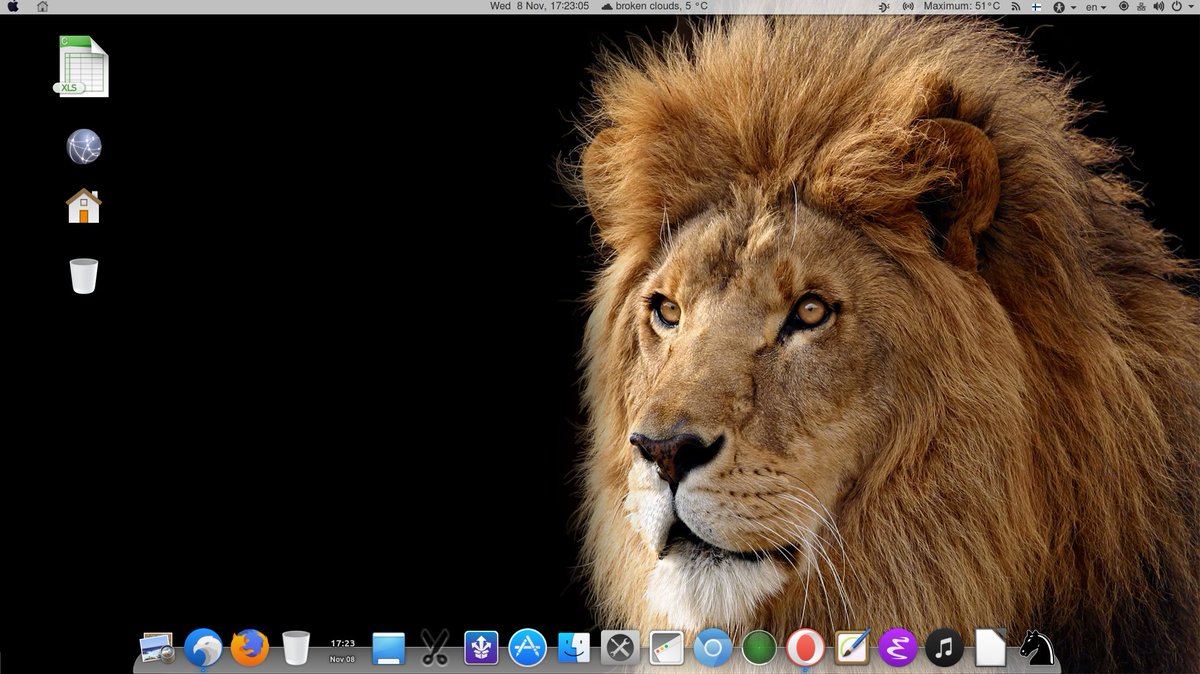The image size is (1200, 674).
Task: Open LibreOffice document icon in dock
Action: [990, 648]
